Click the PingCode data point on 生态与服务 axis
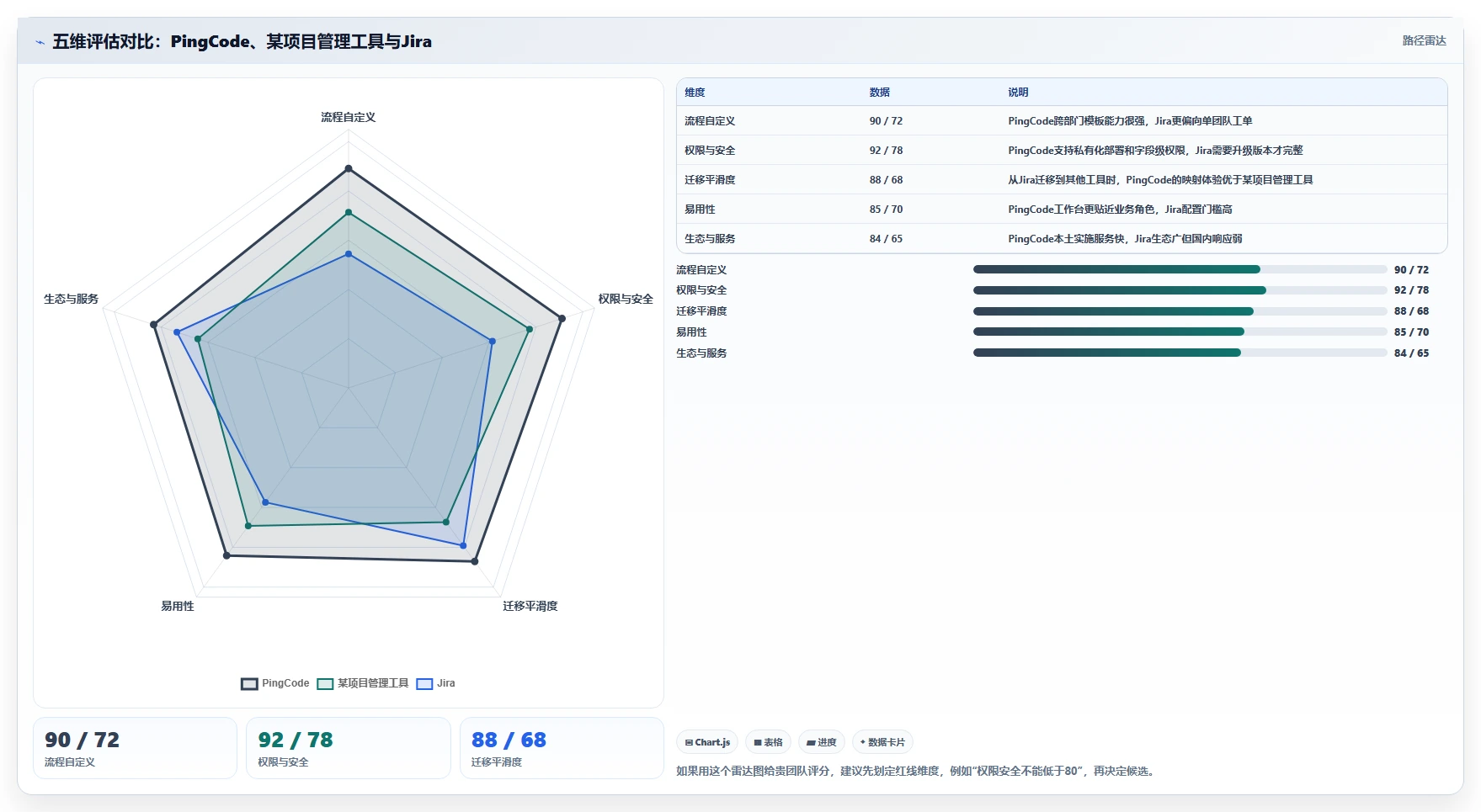Screen dimensions: 1481x812 tap(153, 324)
